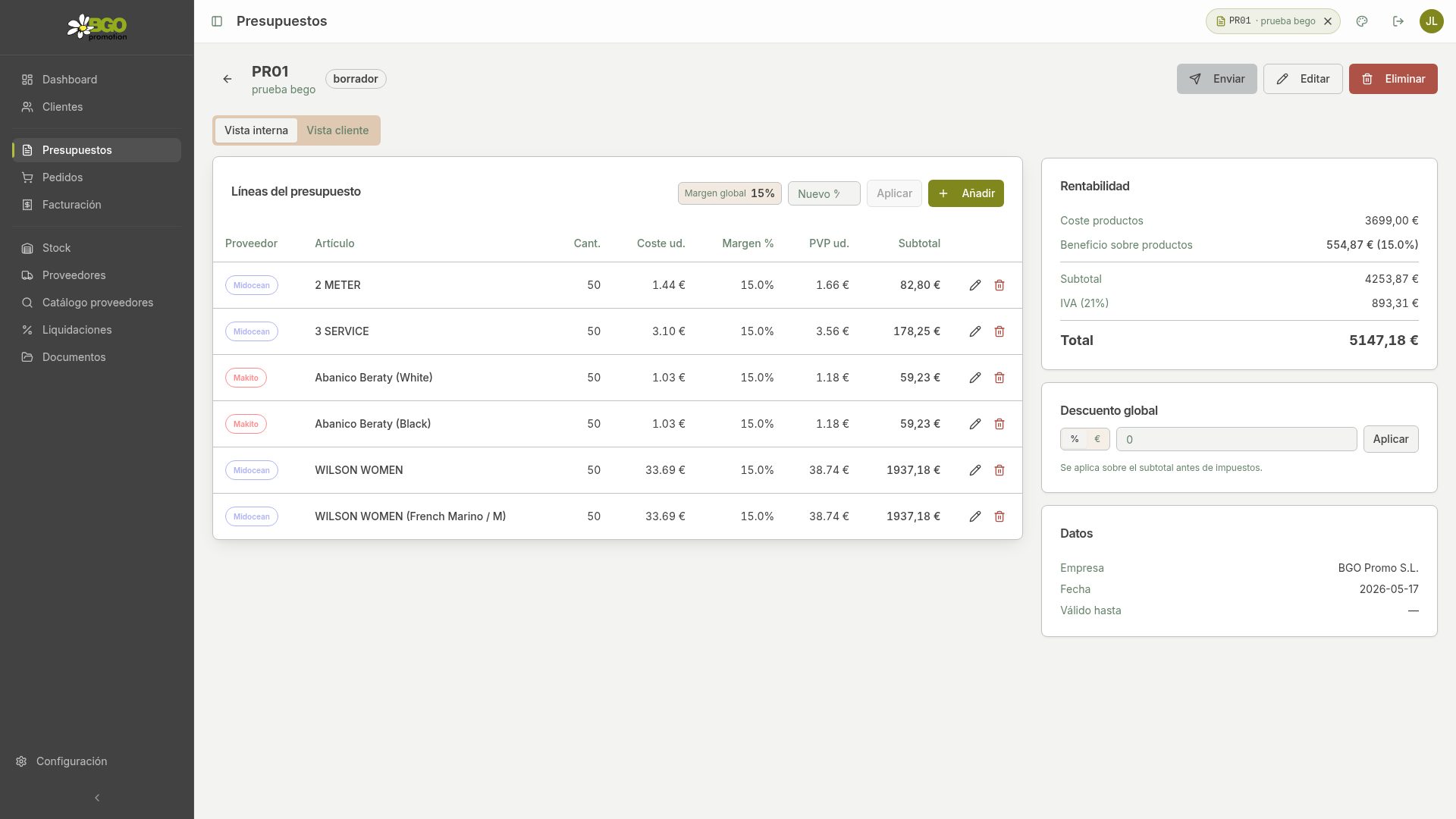Delete the 2 METER line
The image size is (1456, 819).
pyautogui.click(x=999, y=285)
